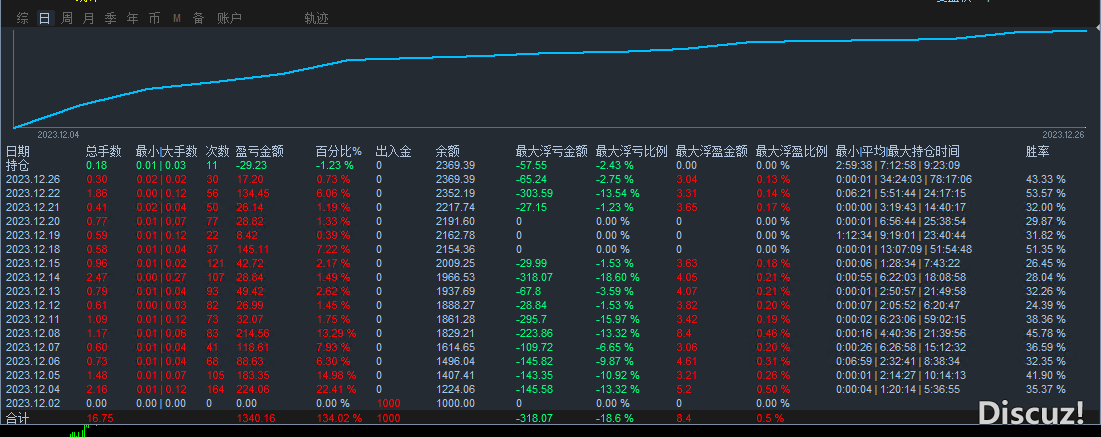Click the 日期 column header

tap(18, 151)
